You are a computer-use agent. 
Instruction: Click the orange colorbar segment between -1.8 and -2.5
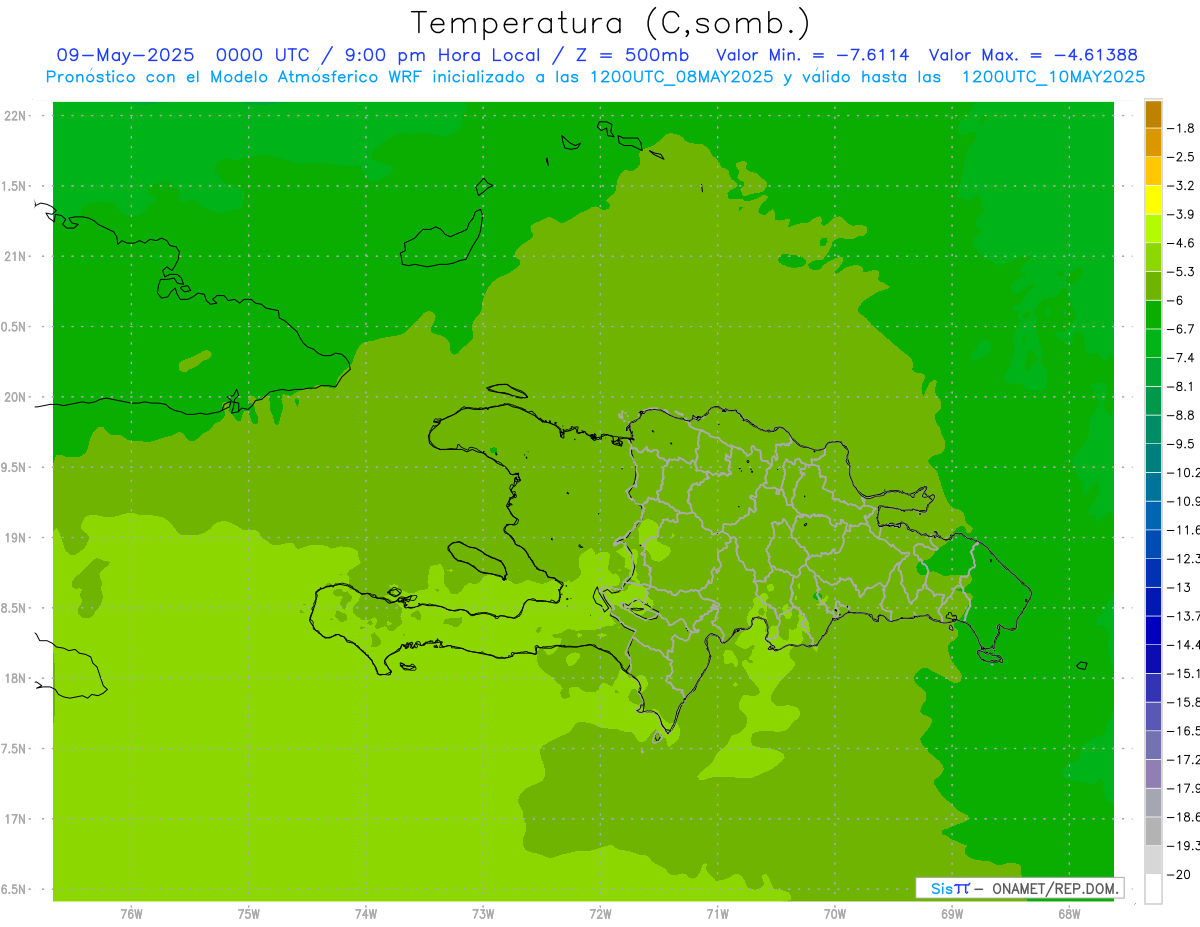1153,143
